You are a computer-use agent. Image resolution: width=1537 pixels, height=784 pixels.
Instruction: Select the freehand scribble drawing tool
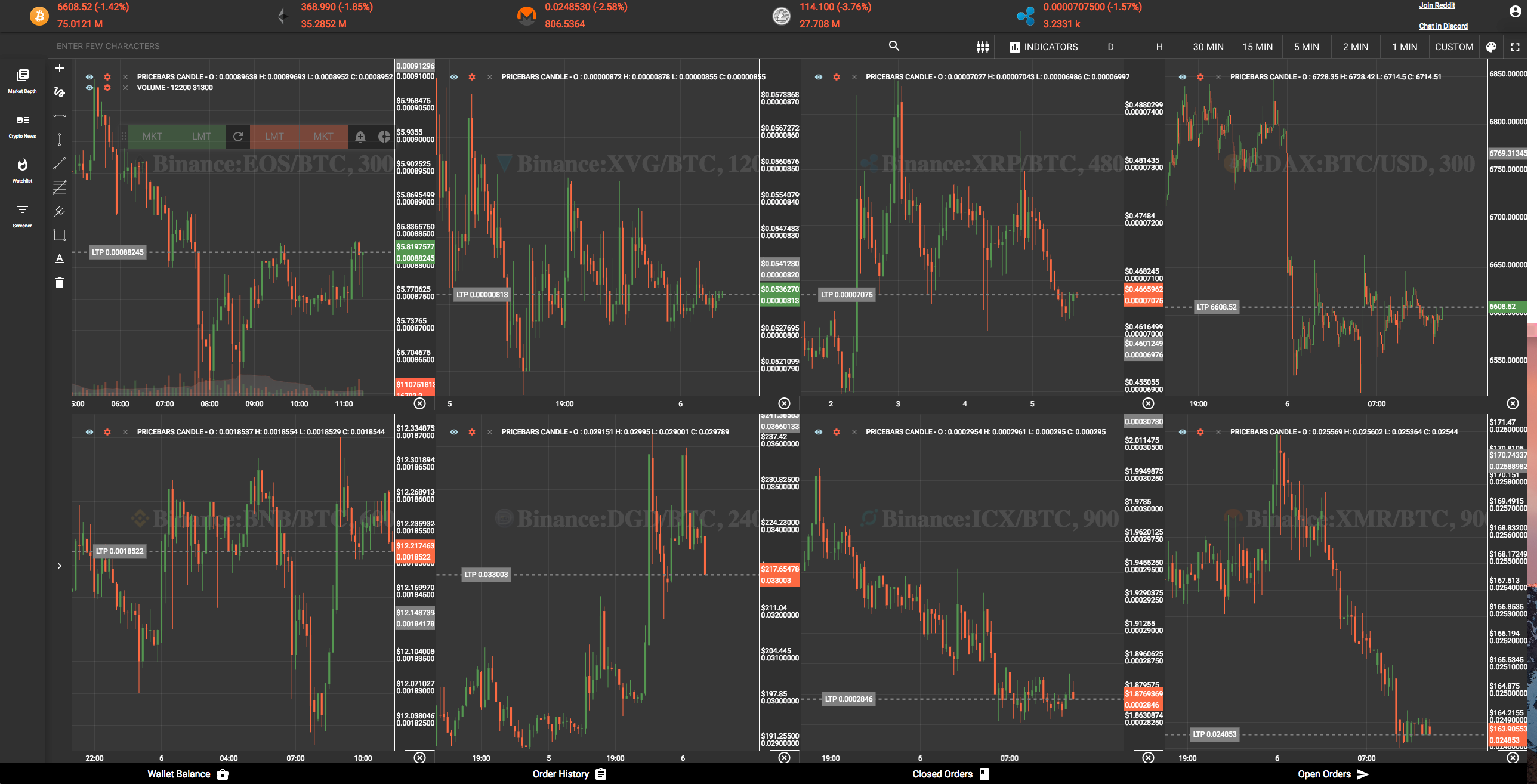[60, 92]
